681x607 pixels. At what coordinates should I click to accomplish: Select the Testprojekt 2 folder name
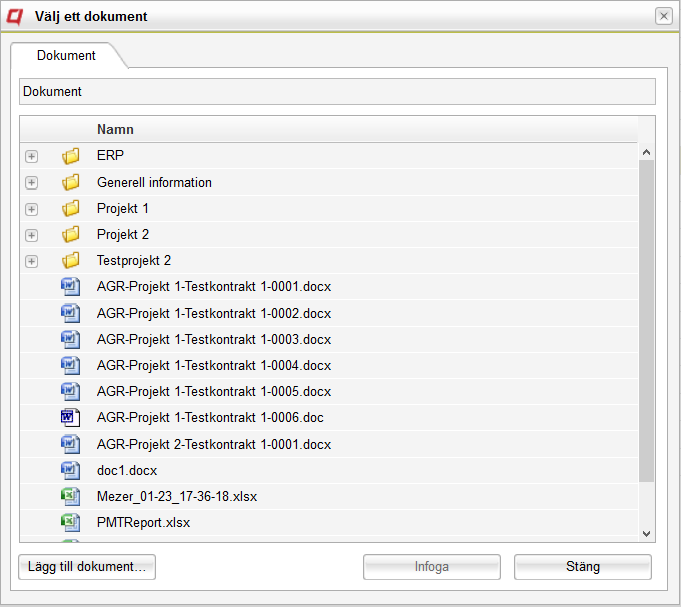[134, 261]
